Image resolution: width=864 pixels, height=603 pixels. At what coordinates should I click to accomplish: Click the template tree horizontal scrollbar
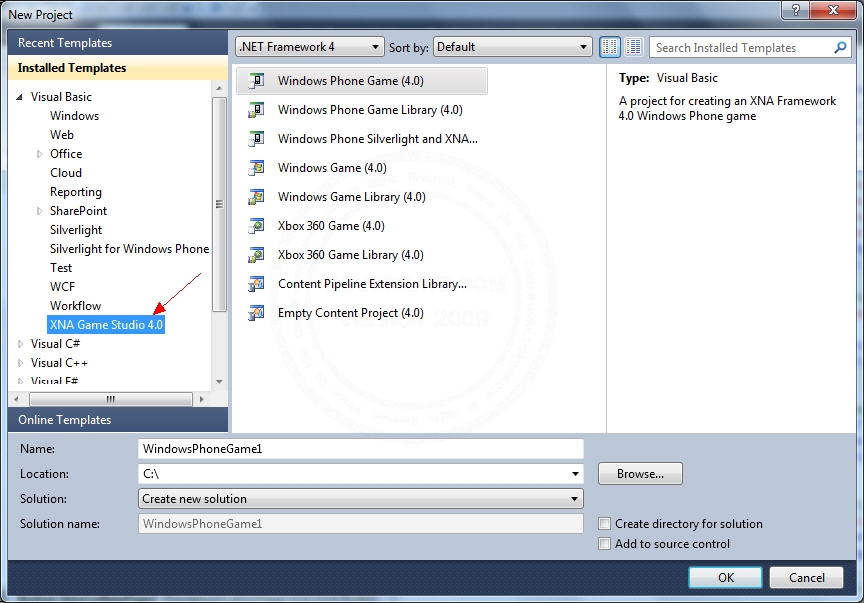(x=111, y=399)
